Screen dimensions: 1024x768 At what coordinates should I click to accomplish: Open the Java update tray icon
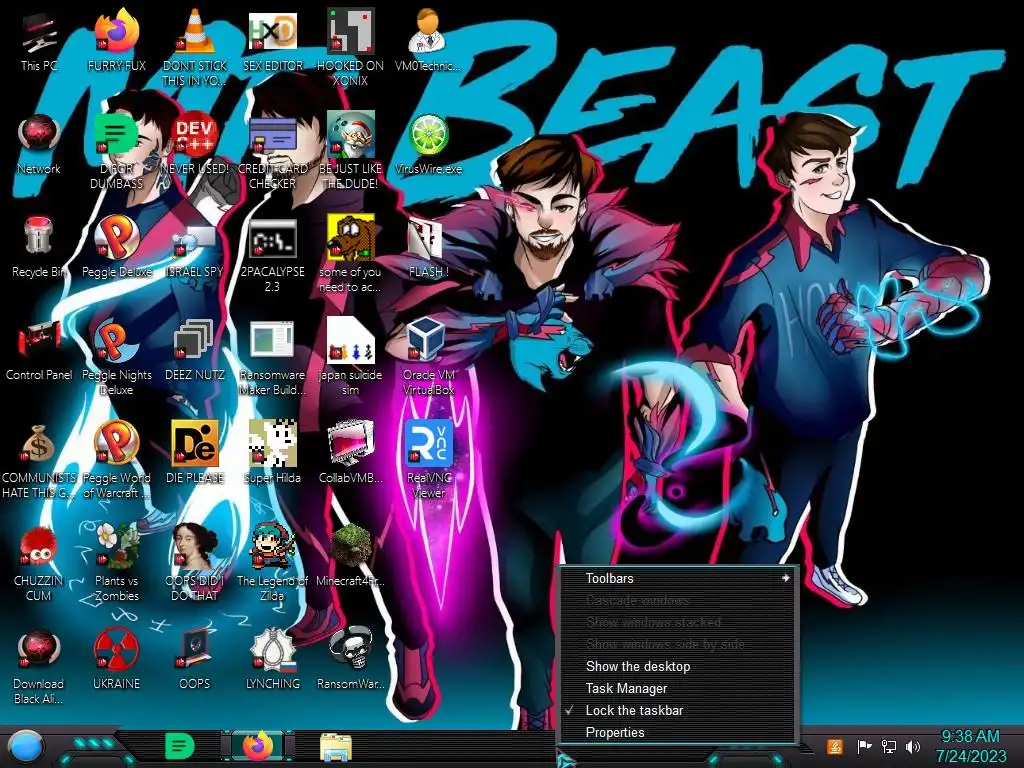point(835,746)
